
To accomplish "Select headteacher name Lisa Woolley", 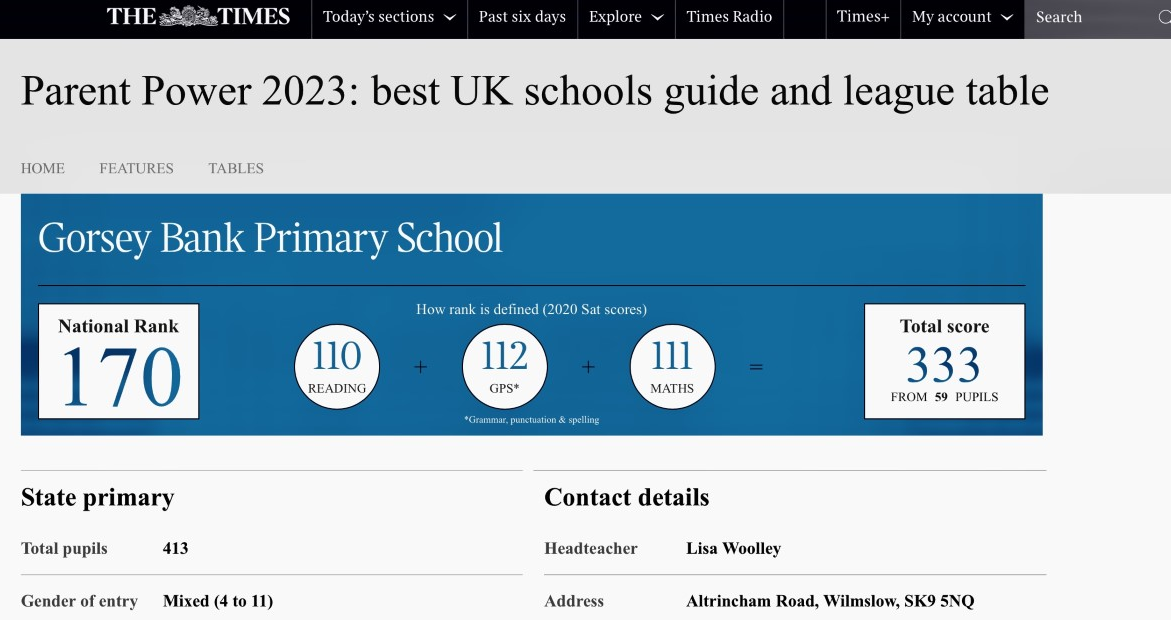I will point(733,548).
